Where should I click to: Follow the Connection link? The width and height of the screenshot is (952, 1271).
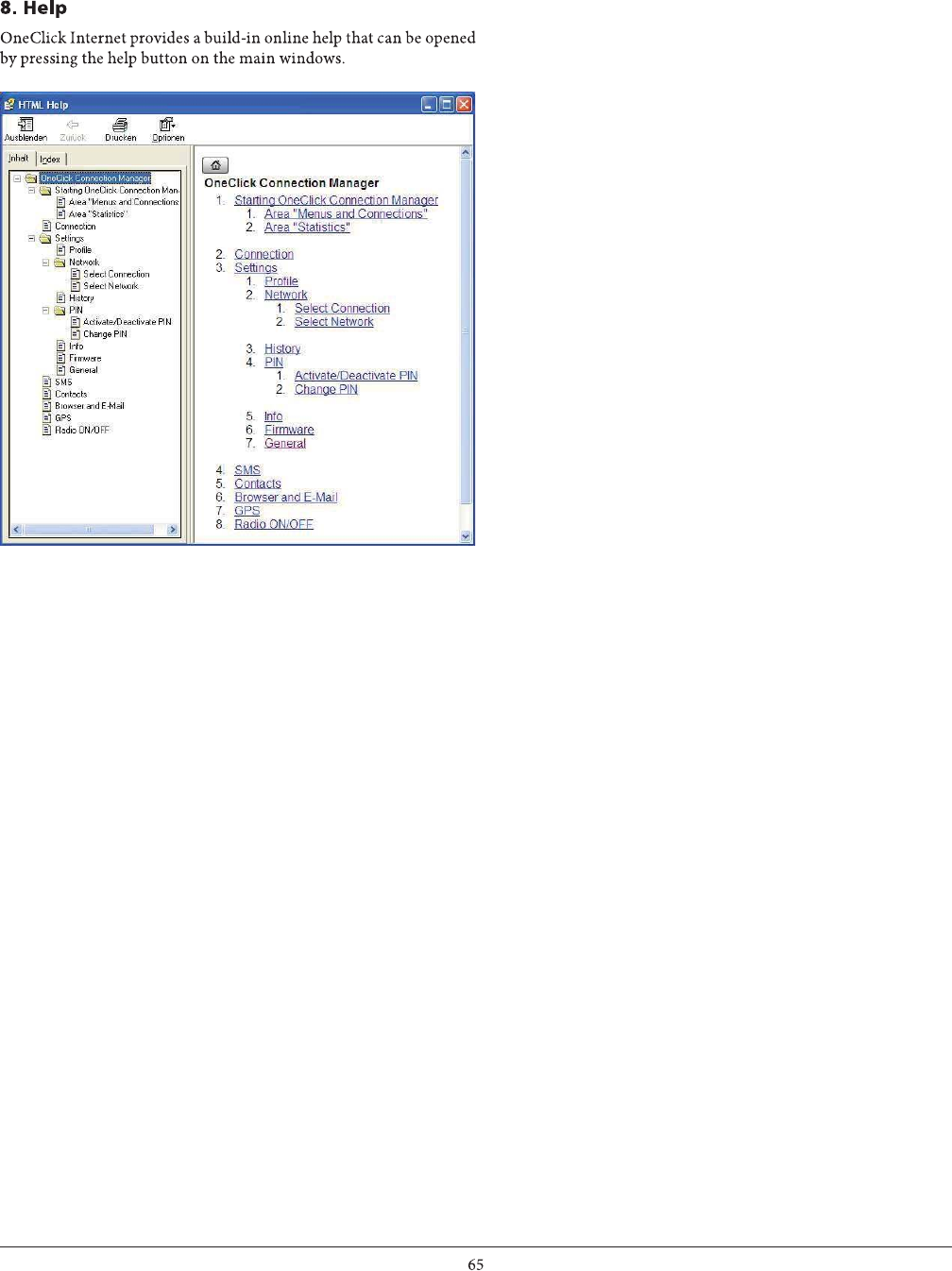pyautogui.click(x=263, y=254)
